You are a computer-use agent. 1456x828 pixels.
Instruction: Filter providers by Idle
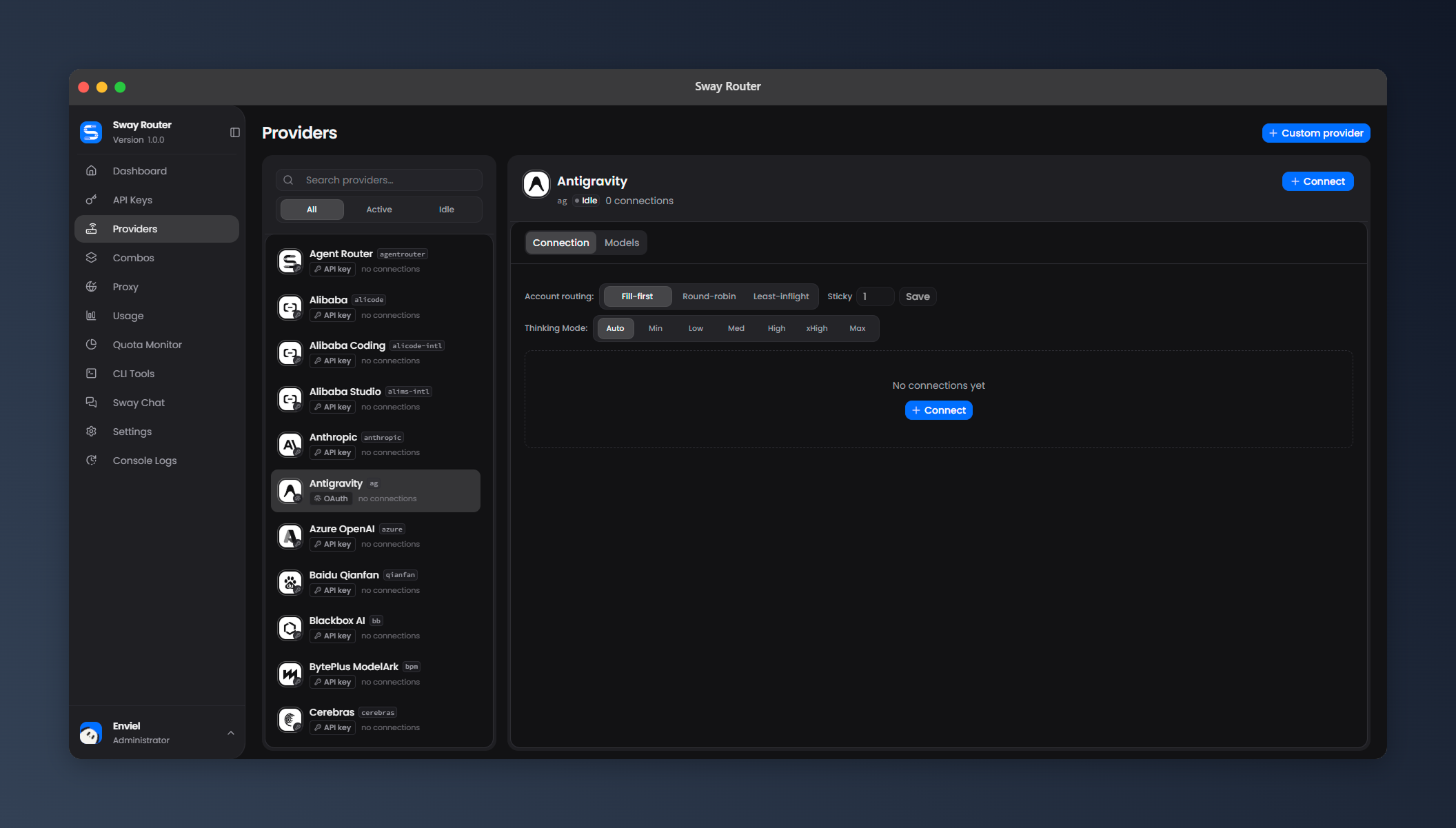click(x=447, y=210)
